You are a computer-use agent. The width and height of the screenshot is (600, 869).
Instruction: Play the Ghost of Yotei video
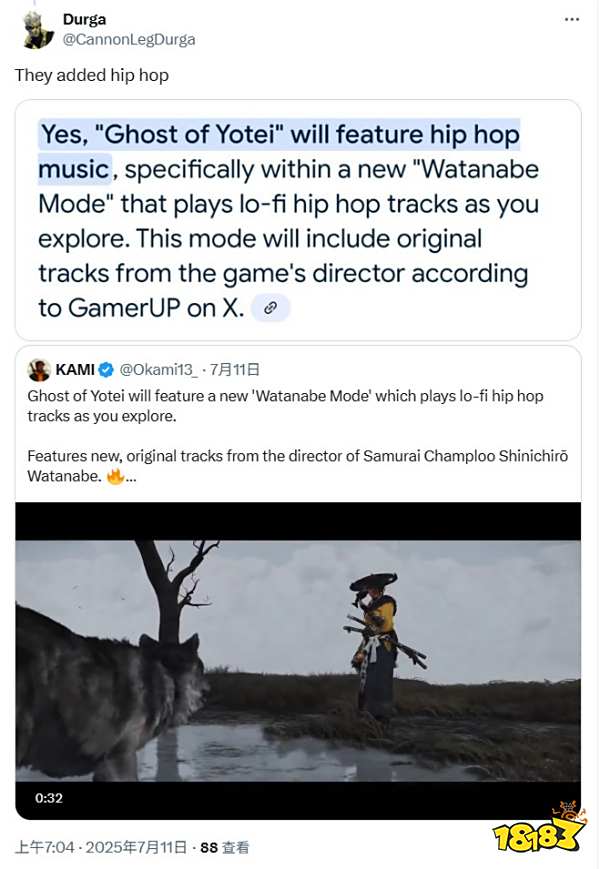(x=298, y=661)
